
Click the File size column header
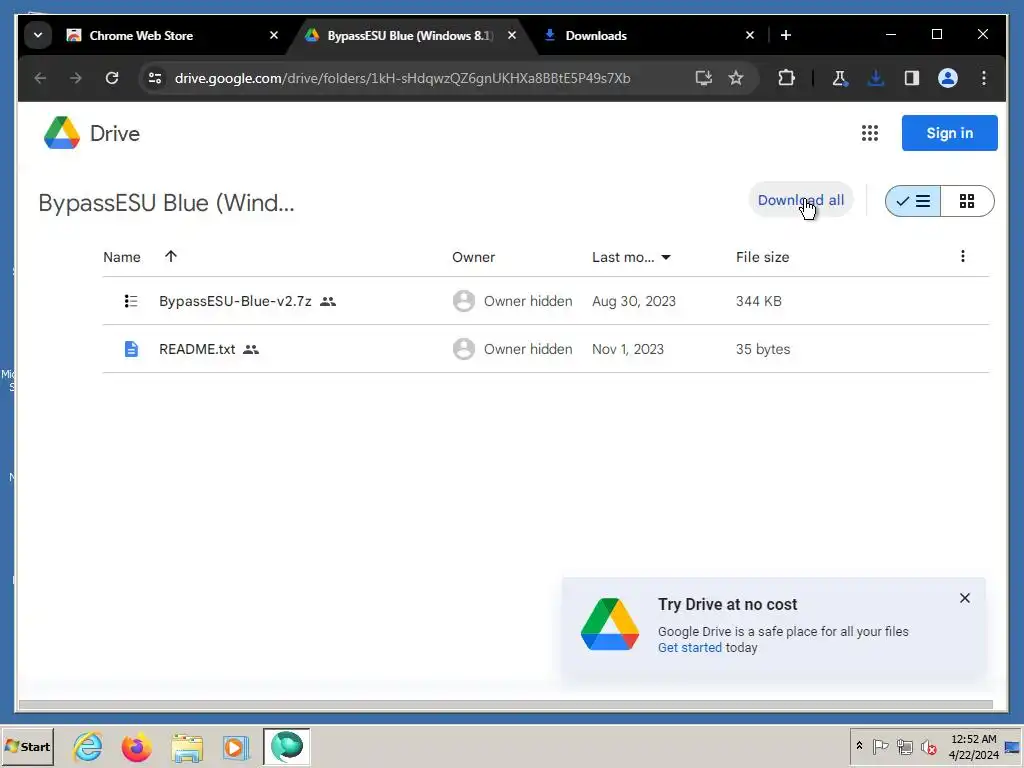click(762, 257)
